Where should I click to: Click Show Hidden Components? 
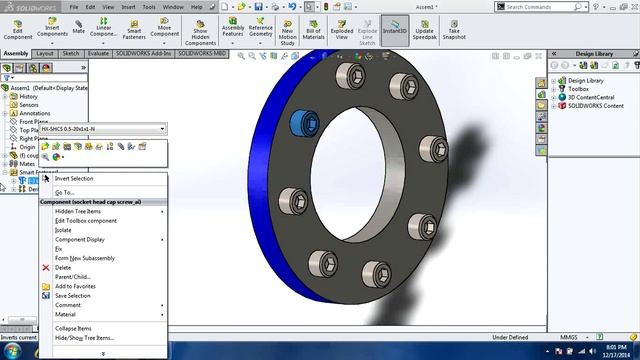[200, 33]
